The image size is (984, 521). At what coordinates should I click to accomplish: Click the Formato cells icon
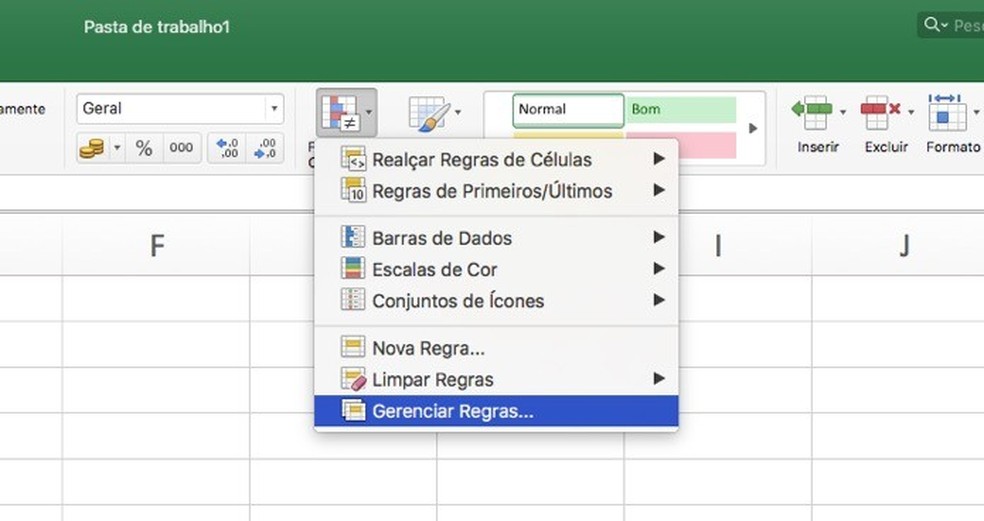click(945, 112)
